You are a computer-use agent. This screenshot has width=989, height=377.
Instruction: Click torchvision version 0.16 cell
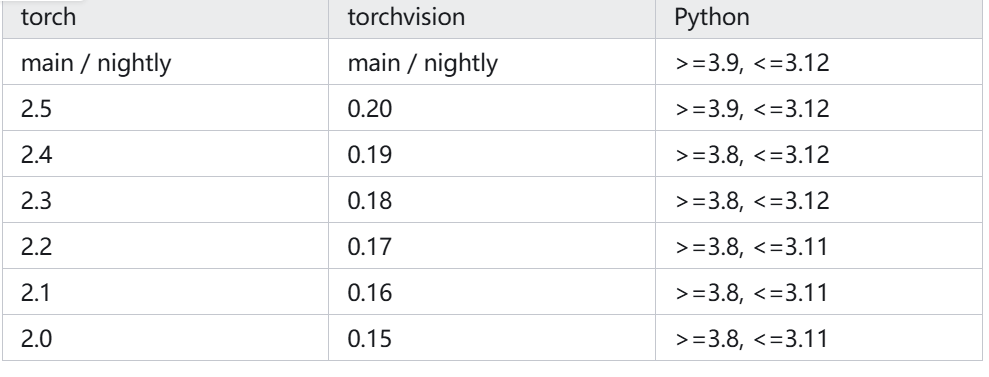click(x=492, y=292)
